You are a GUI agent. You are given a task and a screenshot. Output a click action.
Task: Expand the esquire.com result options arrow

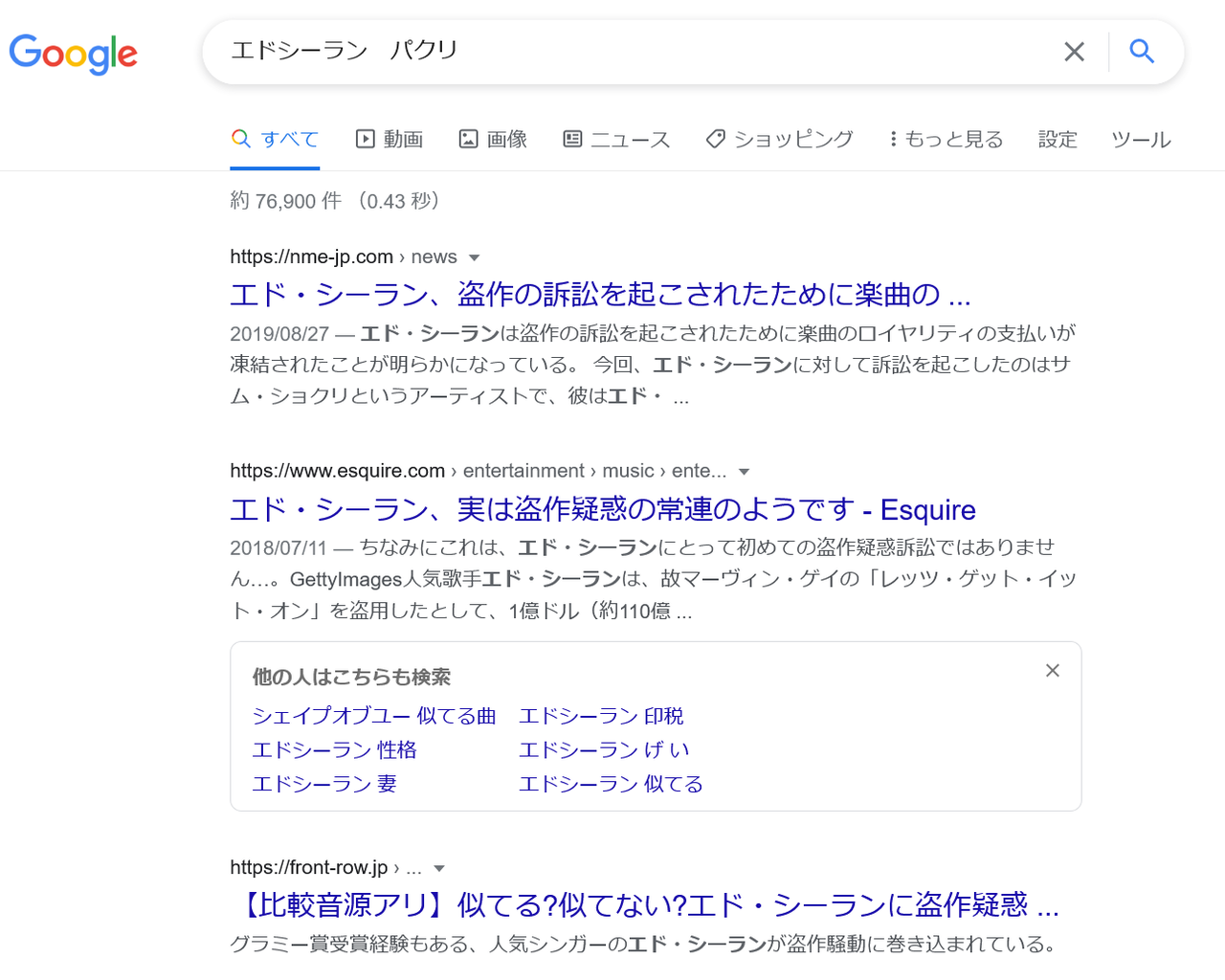(x=745, y=471)
